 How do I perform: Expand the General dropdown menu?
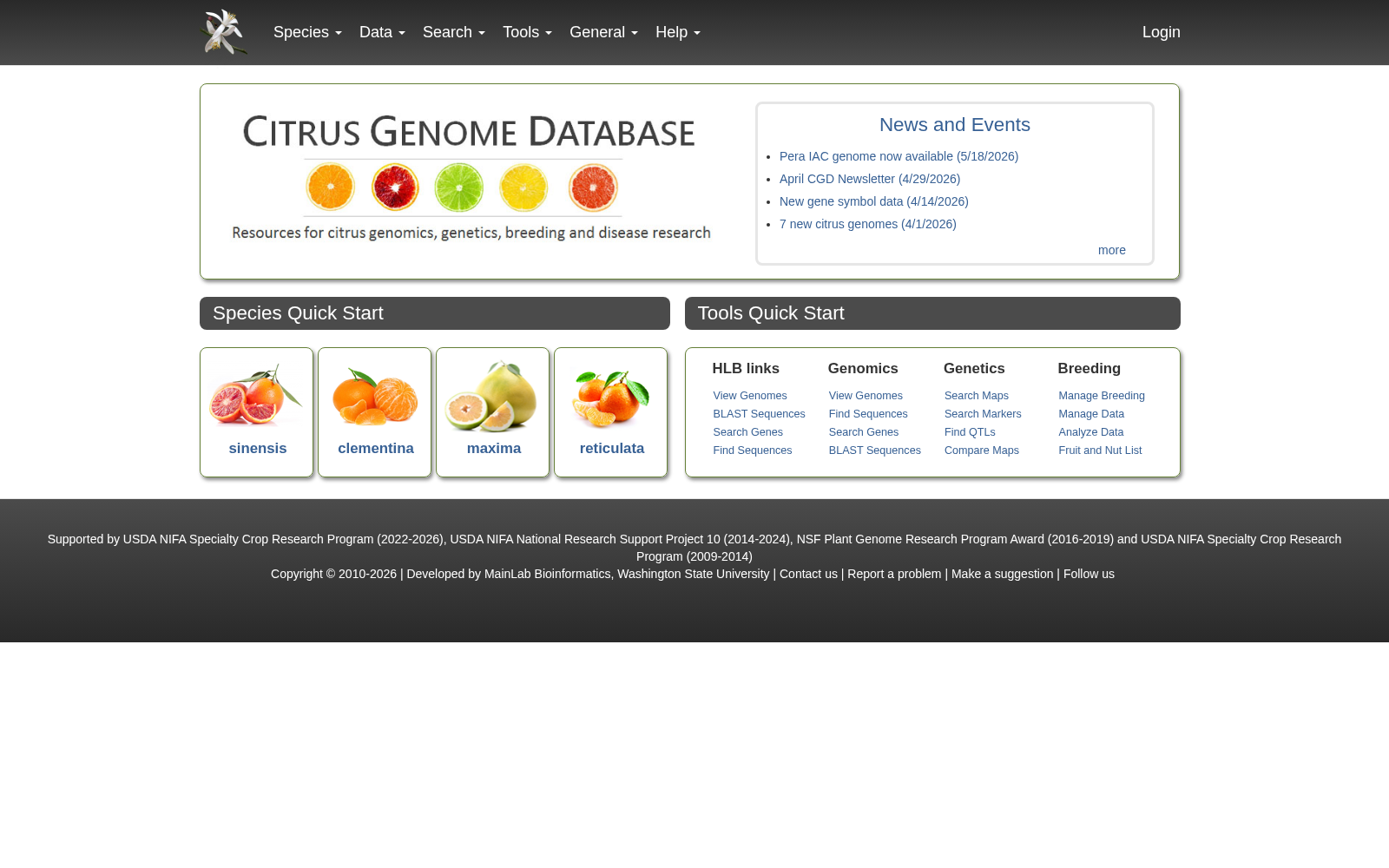(x=603, y=32)
